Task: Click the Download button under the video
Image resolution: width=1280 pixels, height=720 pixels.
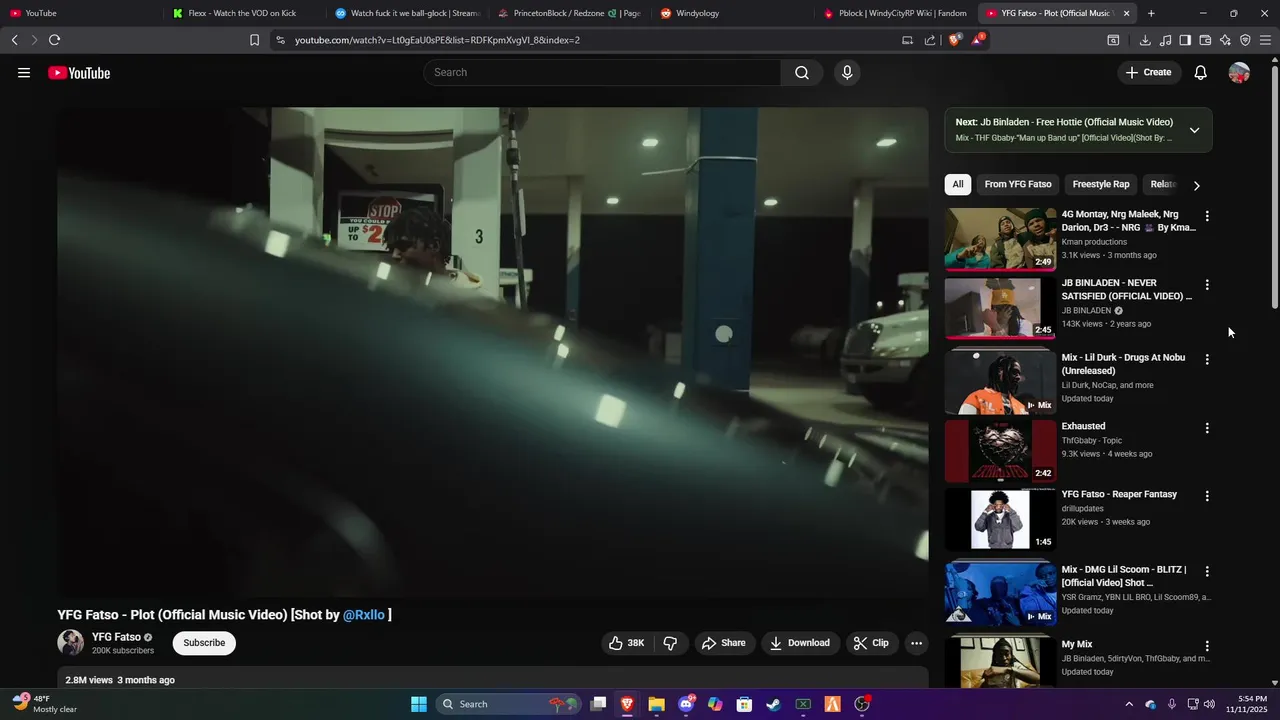Action: coord(800,643)
